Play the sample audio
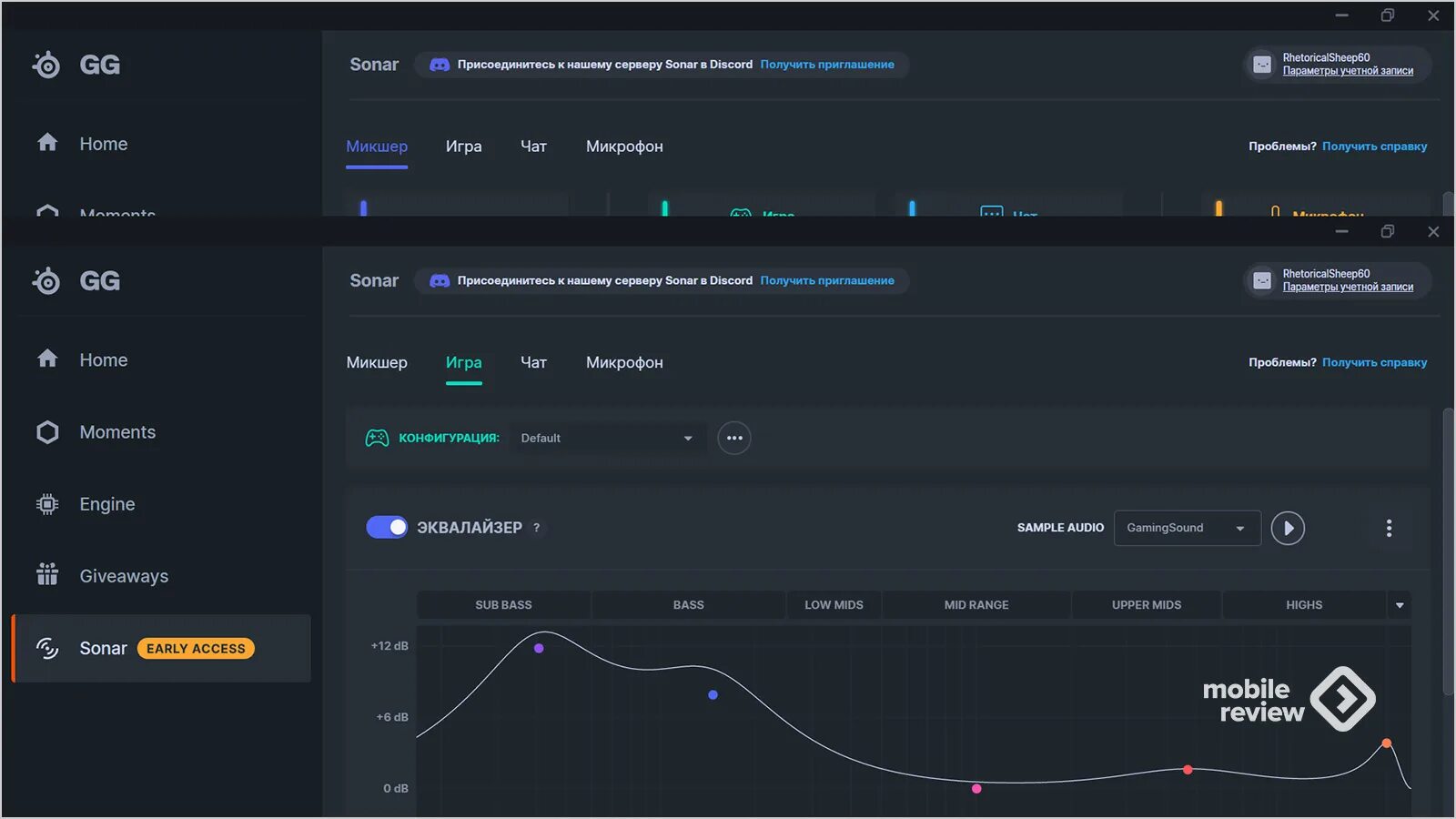The image size is (1456, 819). (x=1288, y=529)
